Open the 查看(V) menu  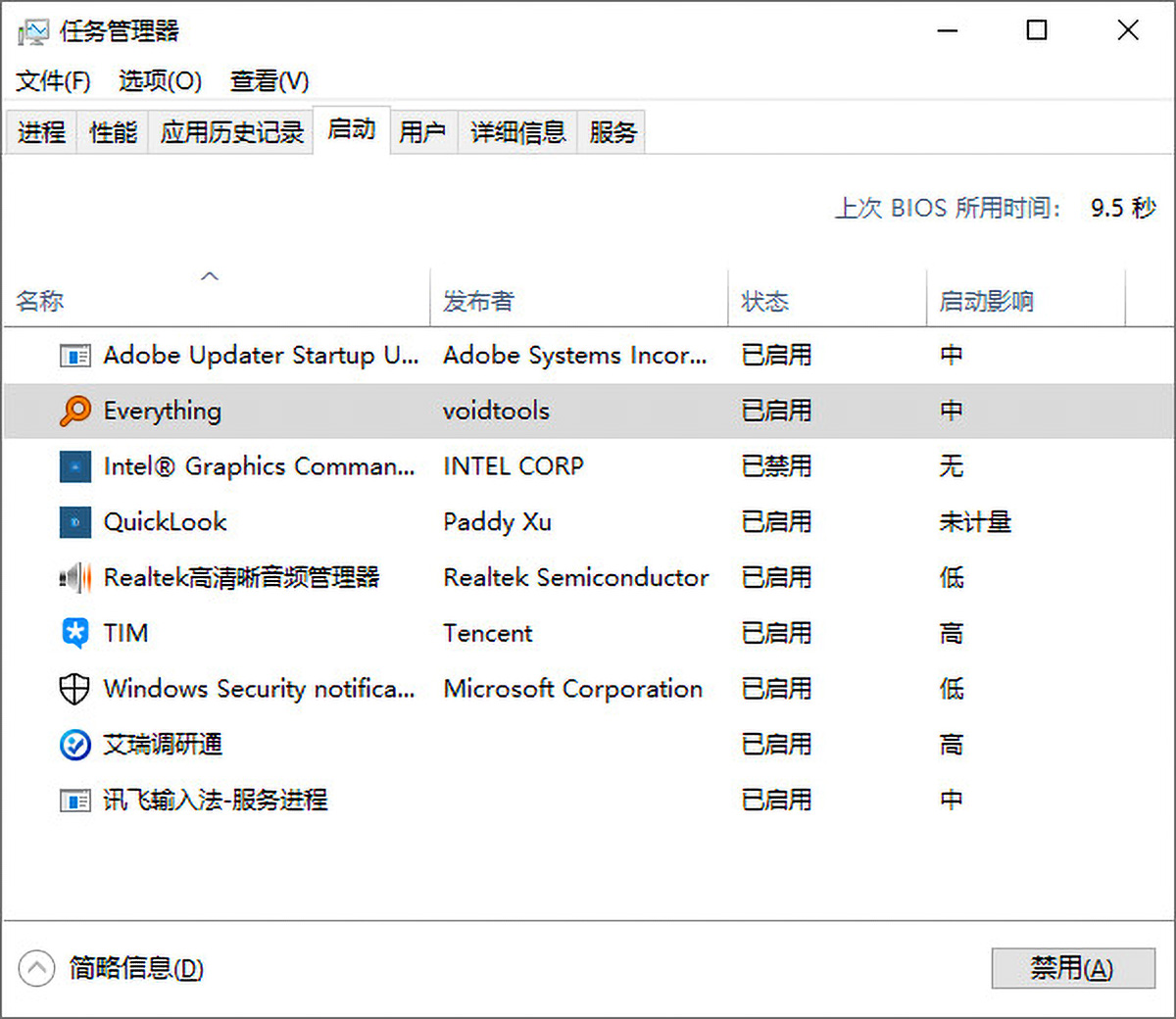pyautogui.click(x=268, y=81)
